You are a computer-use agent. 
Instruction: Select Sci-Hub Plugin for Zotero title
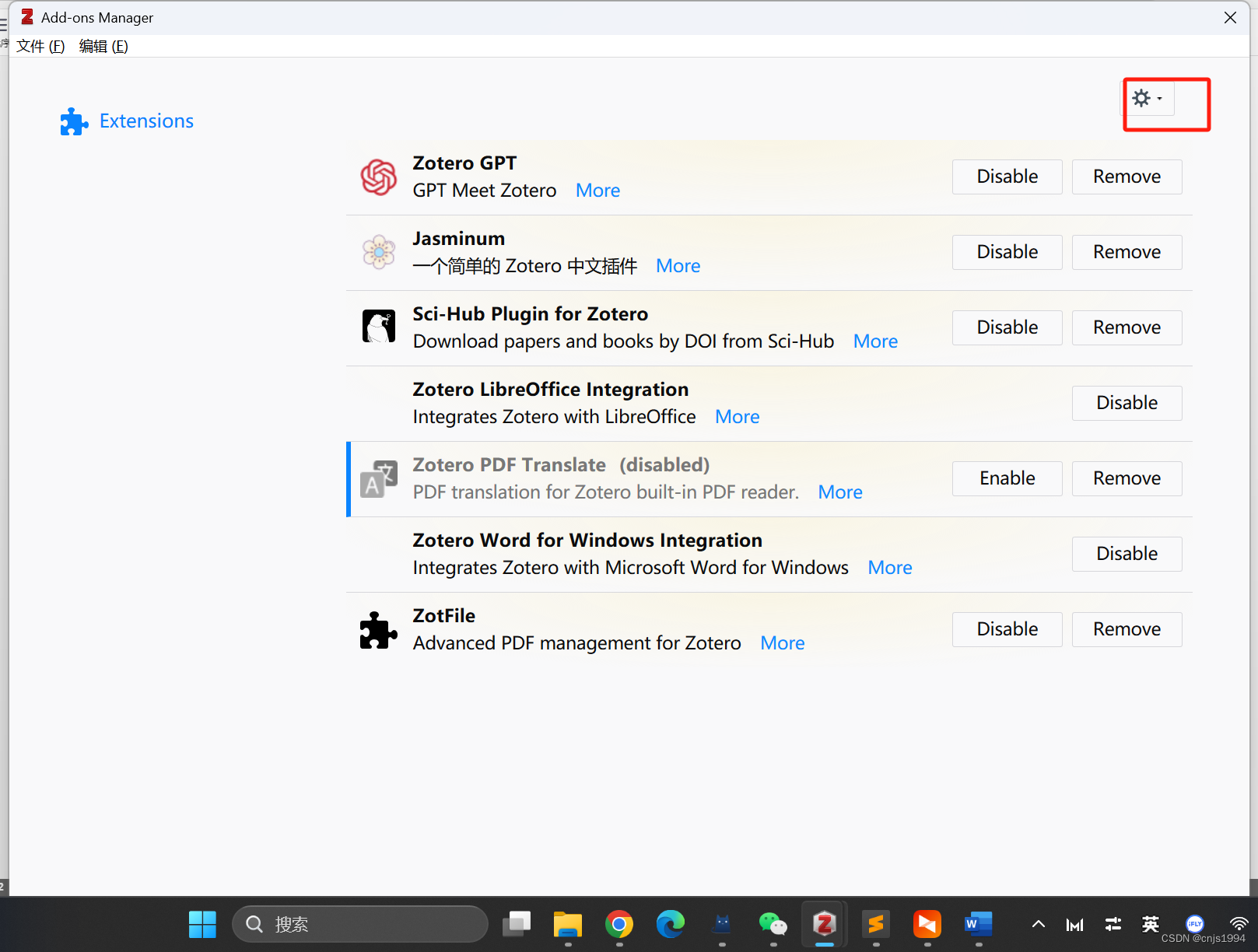[x=530, y=314]
